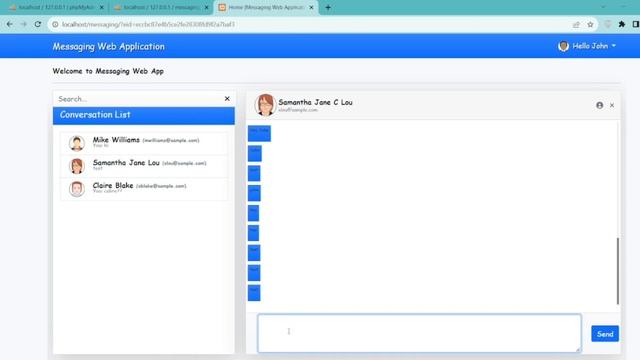Open the browser side panel icon

636,24
